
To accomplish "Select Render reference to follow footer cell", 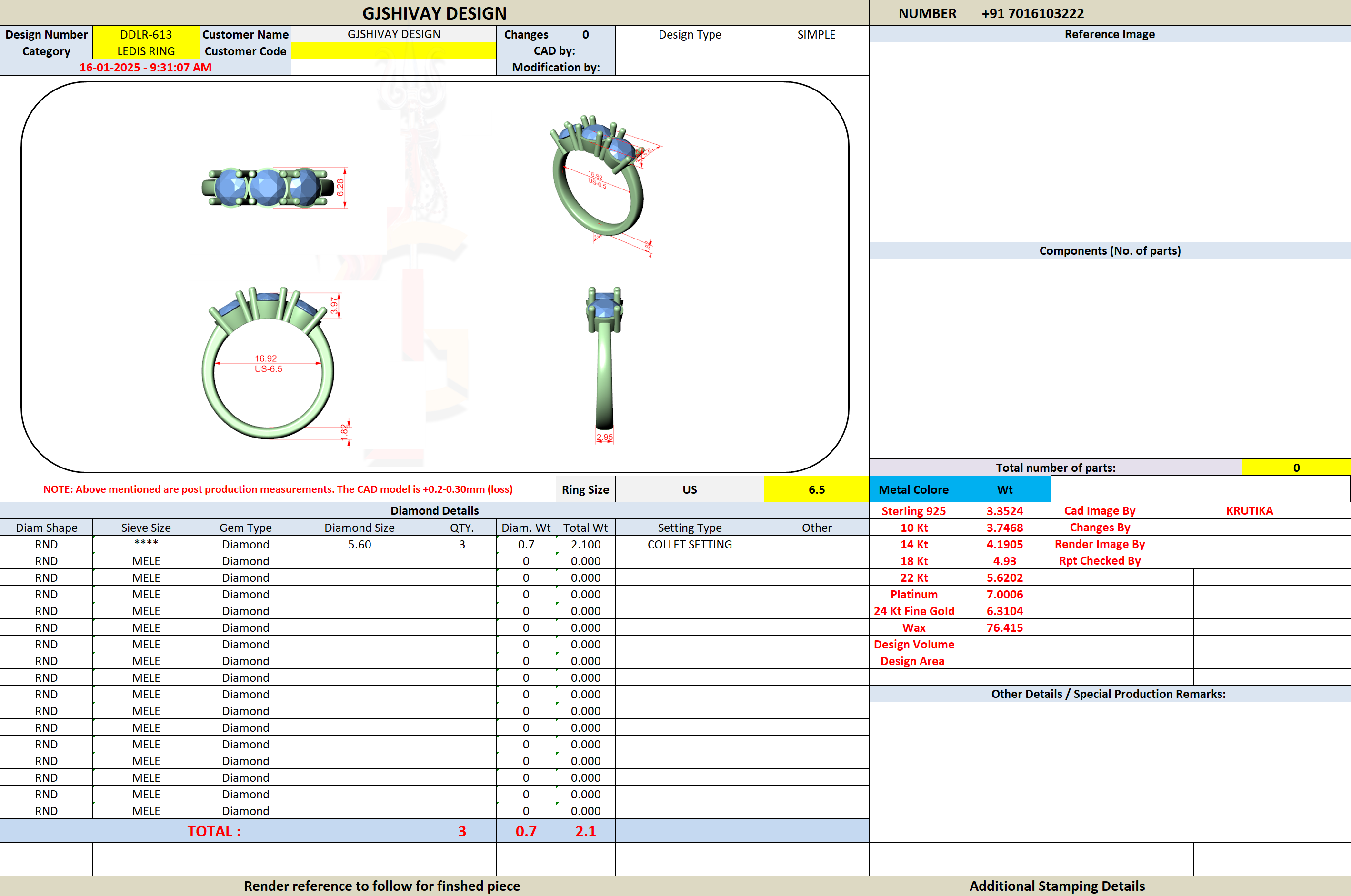I will tap(382, 886).
